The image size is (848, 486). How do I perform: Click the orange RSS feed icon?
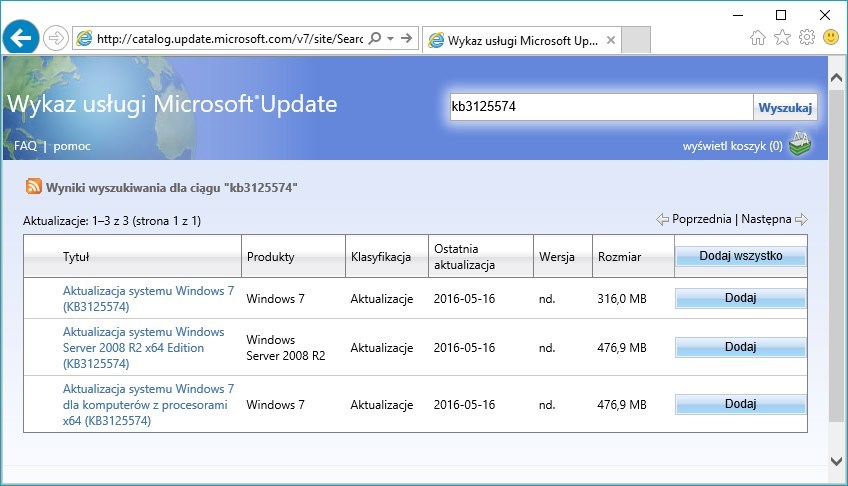(x=34, y=187)
